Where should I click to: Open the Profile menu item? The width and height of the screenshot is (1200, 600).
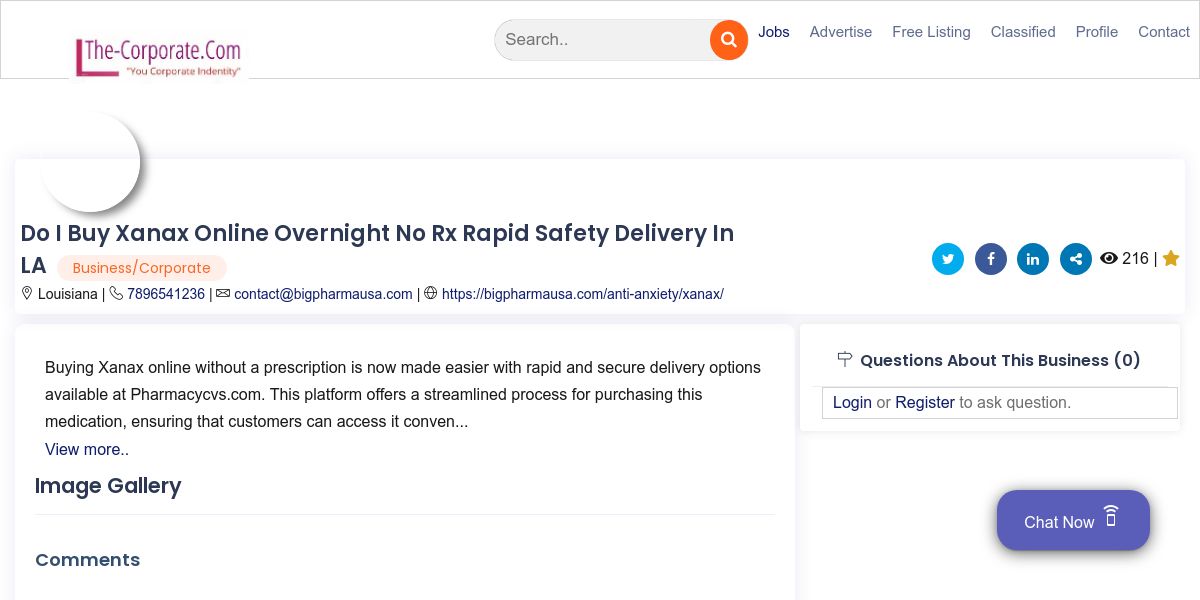tap(1097, 32)
